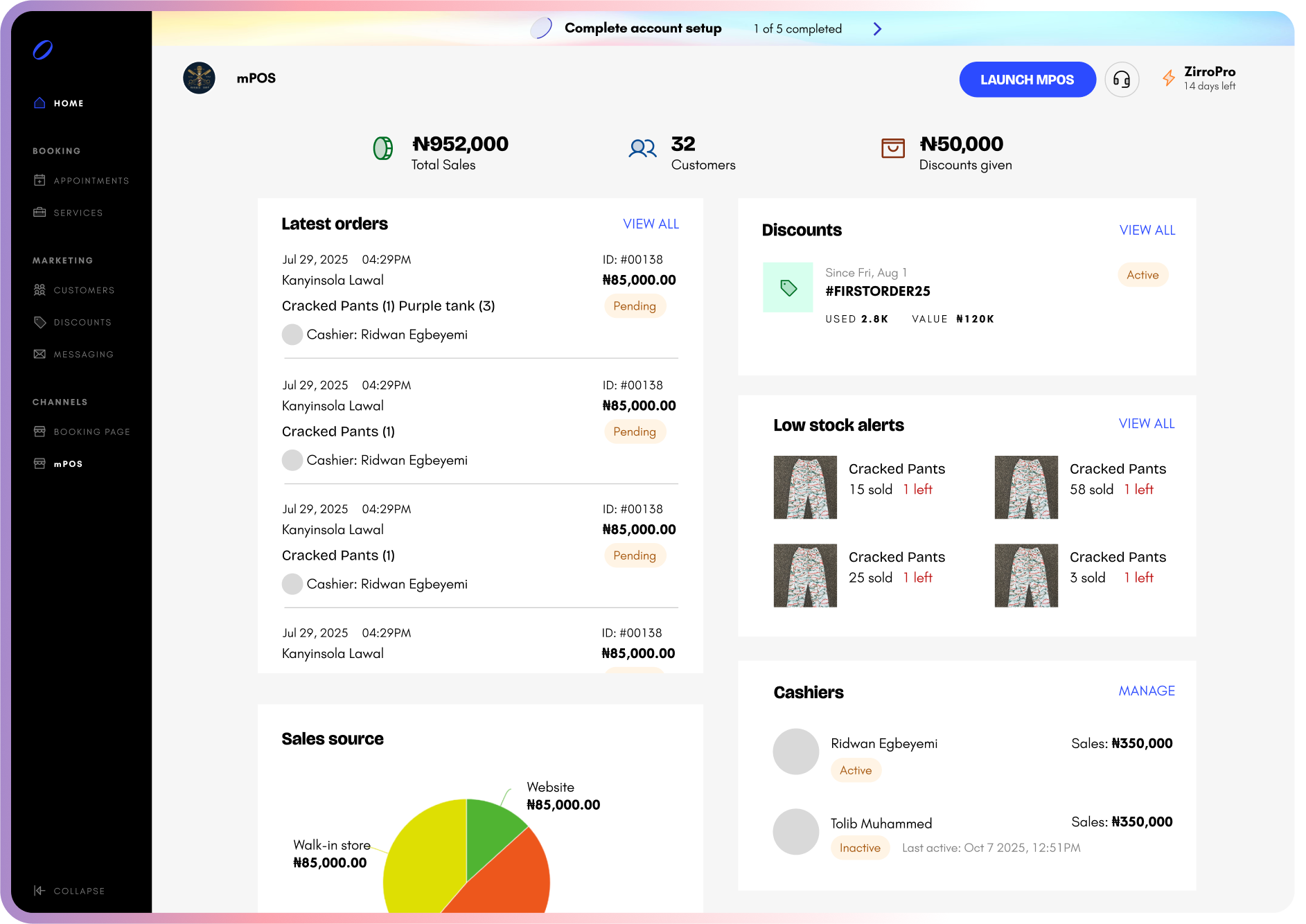Toggle Tolib Muhammed's Inactive status badge

click(x=860, y=847)
